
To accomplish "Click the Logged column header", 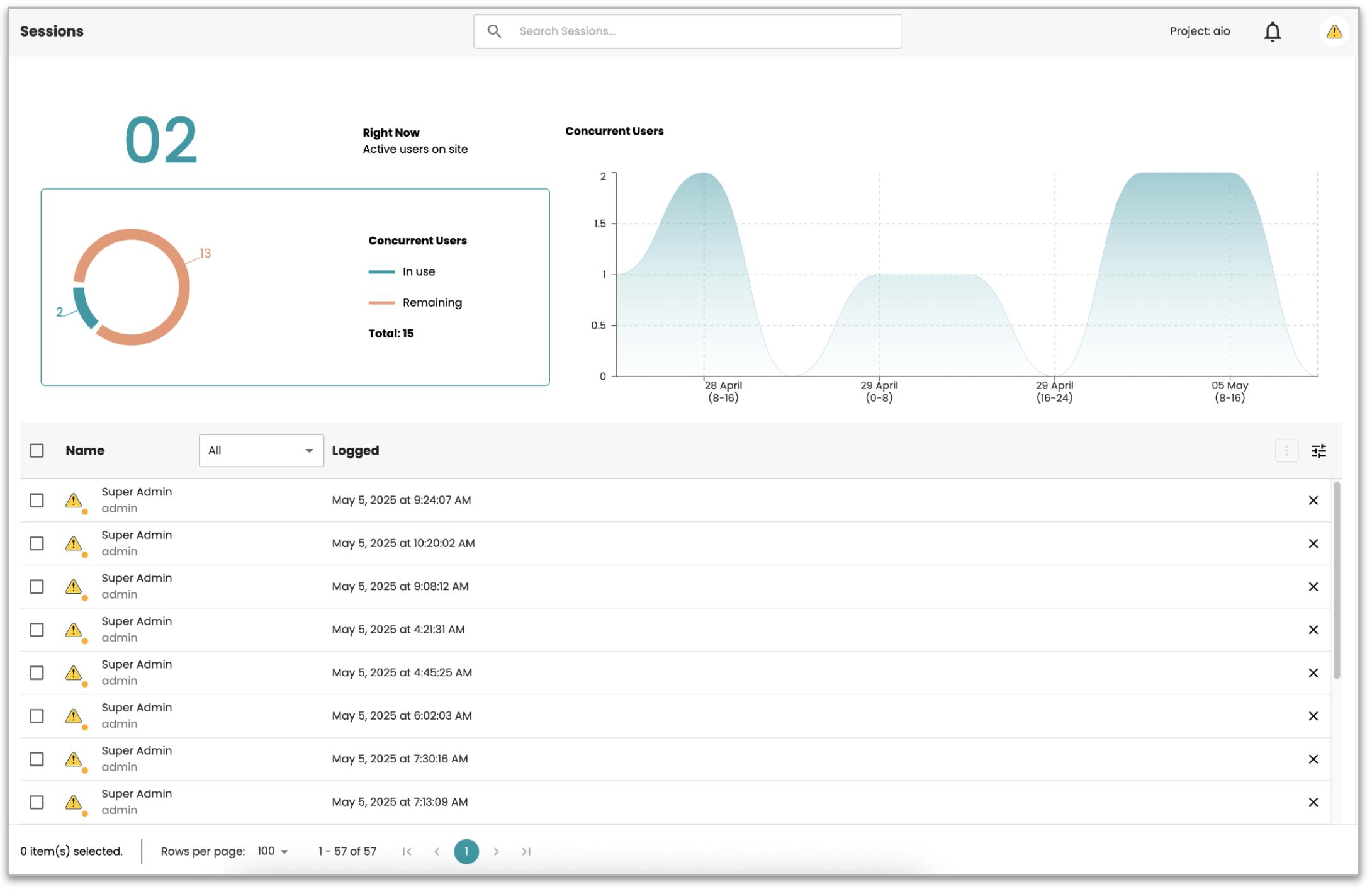I will click(356, 451).
